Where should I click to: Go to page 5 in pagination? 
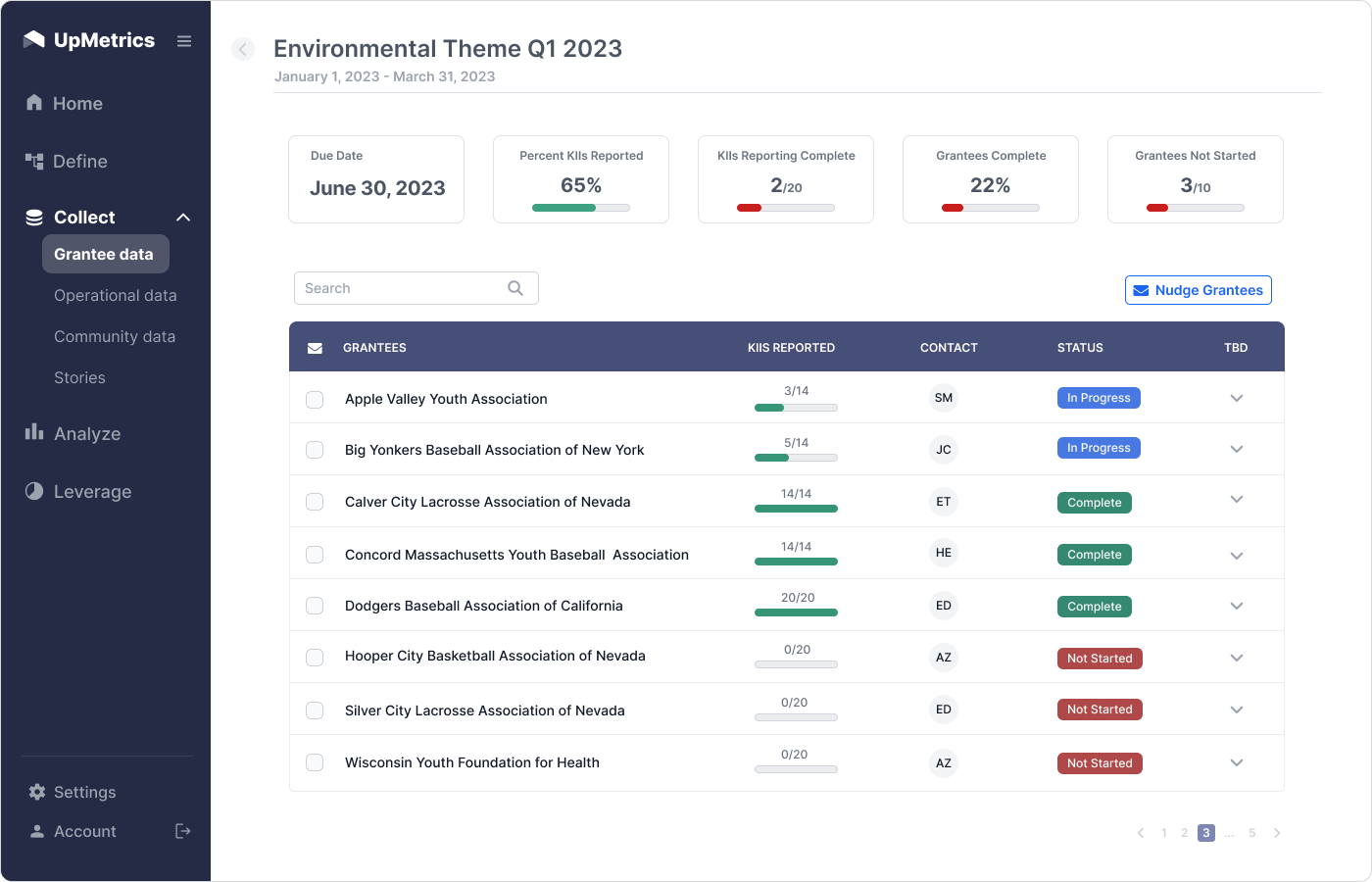(1251, 833)
